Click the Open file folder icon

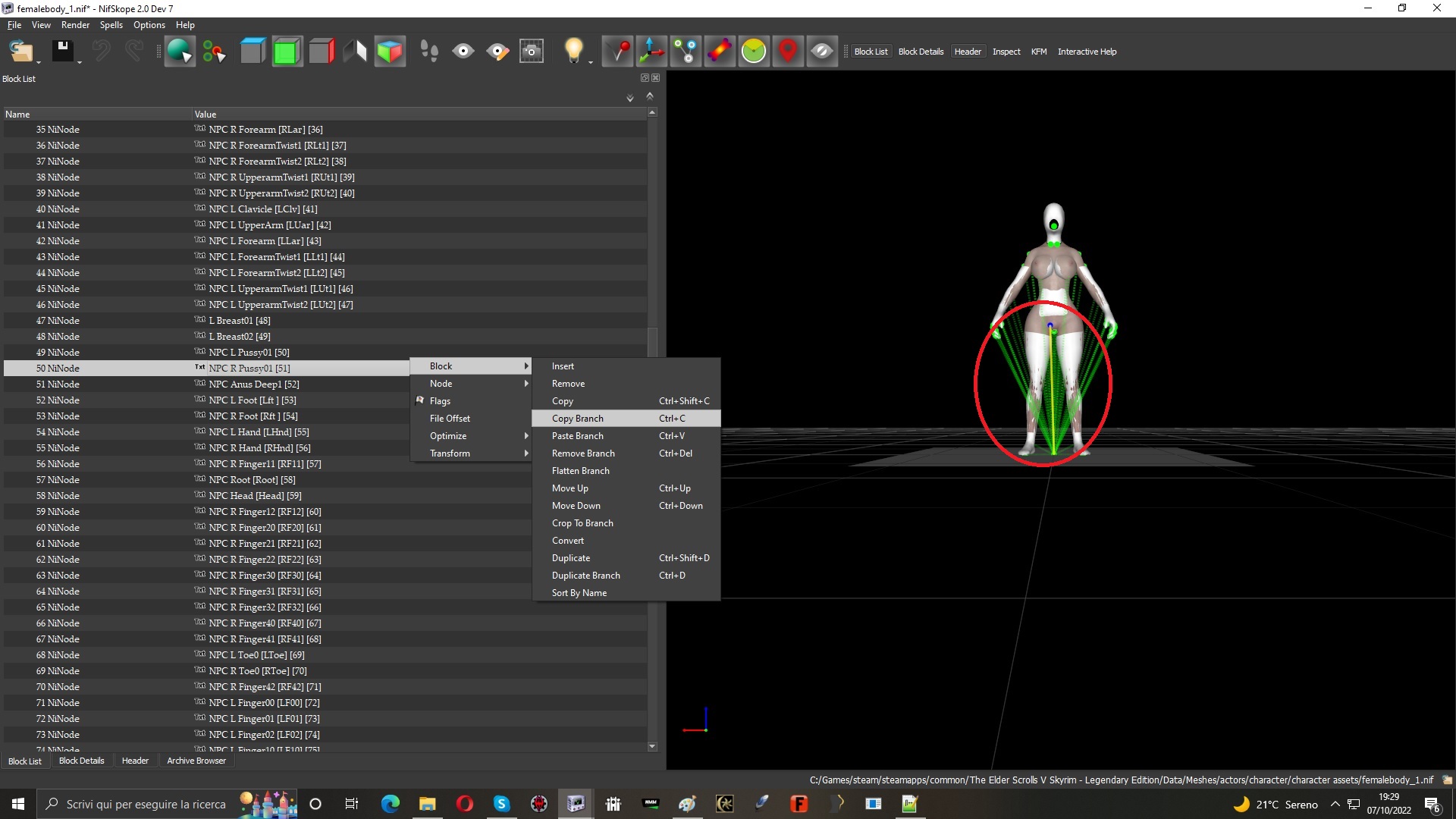tap(21, 52)
